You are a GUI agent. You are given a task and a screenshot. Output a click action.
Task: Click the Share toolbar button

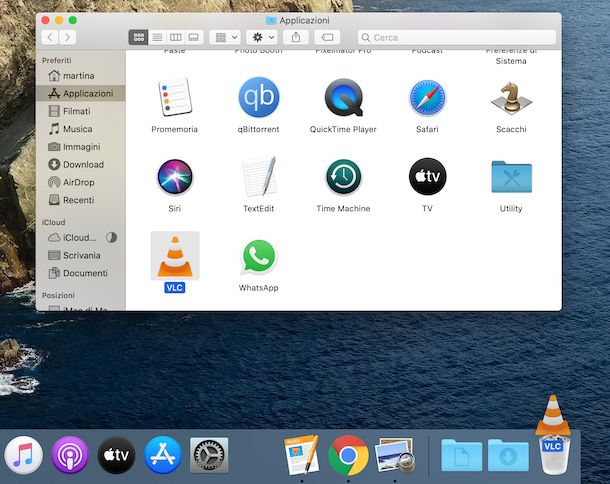[x=296, y=37]
